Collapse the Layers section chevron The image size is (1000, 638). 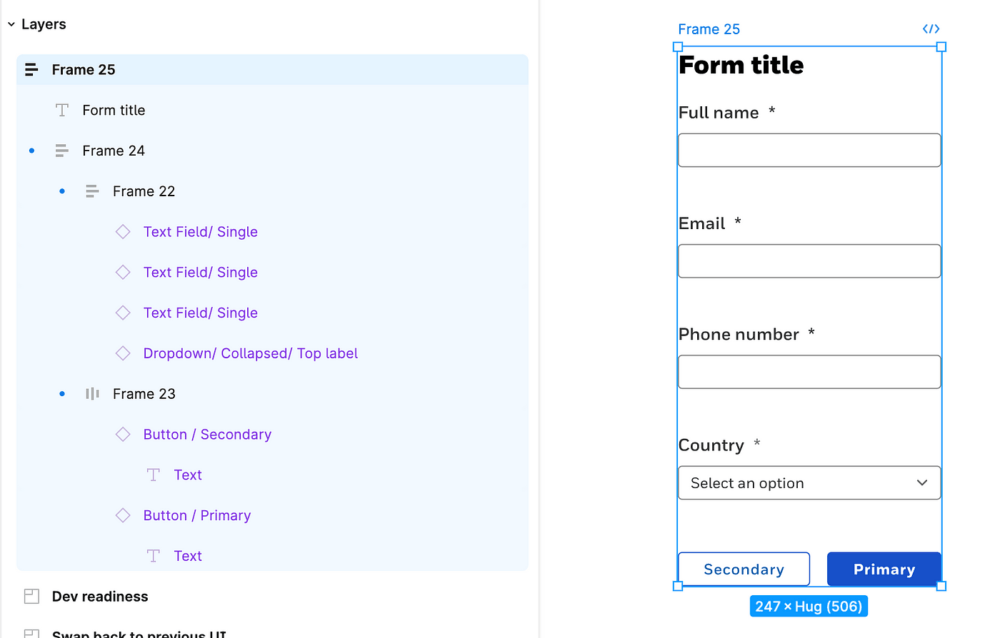[11, 24]
